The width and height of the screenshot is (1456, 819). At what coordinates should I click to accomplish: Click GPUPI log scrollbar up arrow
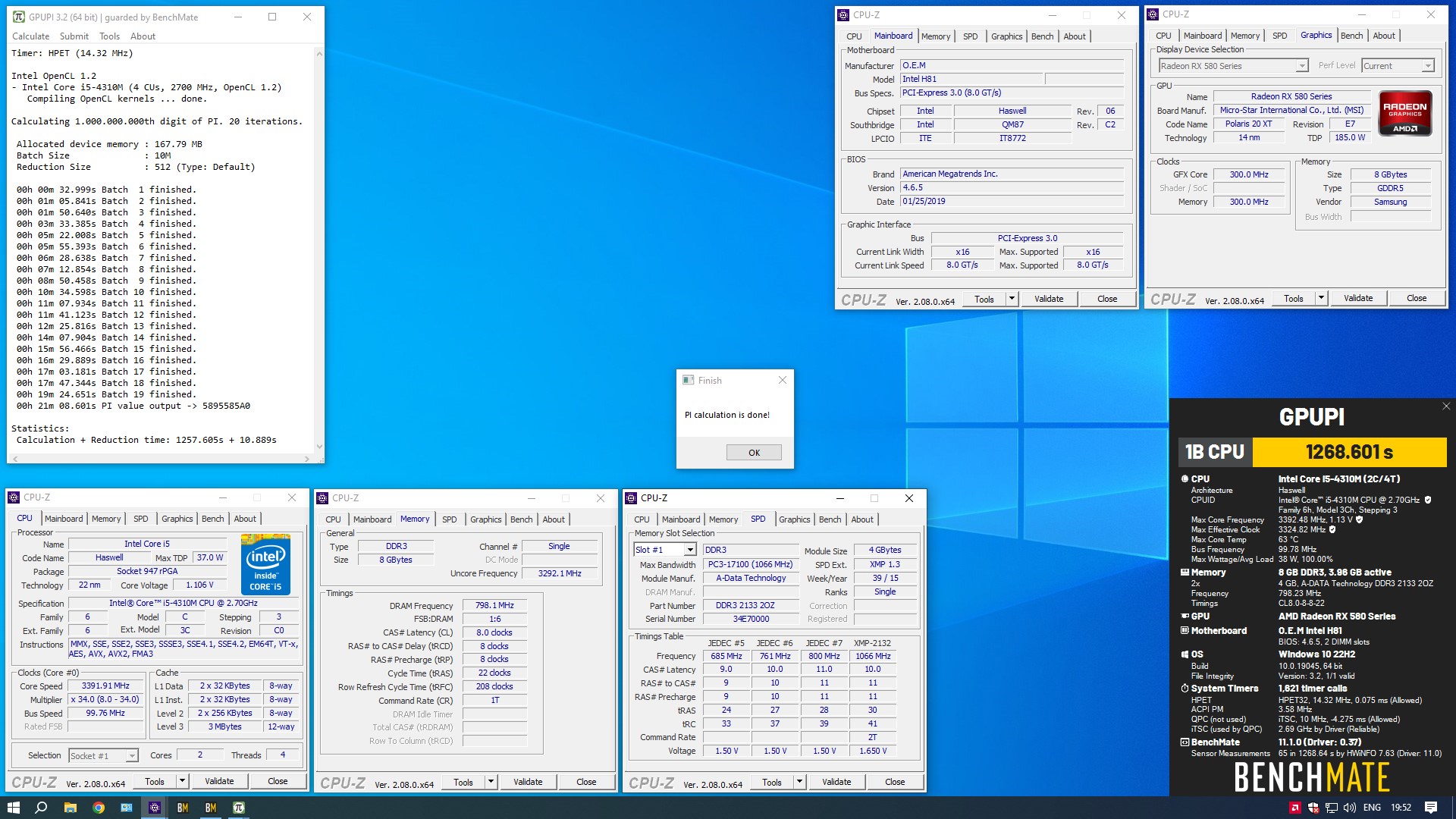(x=319, y=54)
